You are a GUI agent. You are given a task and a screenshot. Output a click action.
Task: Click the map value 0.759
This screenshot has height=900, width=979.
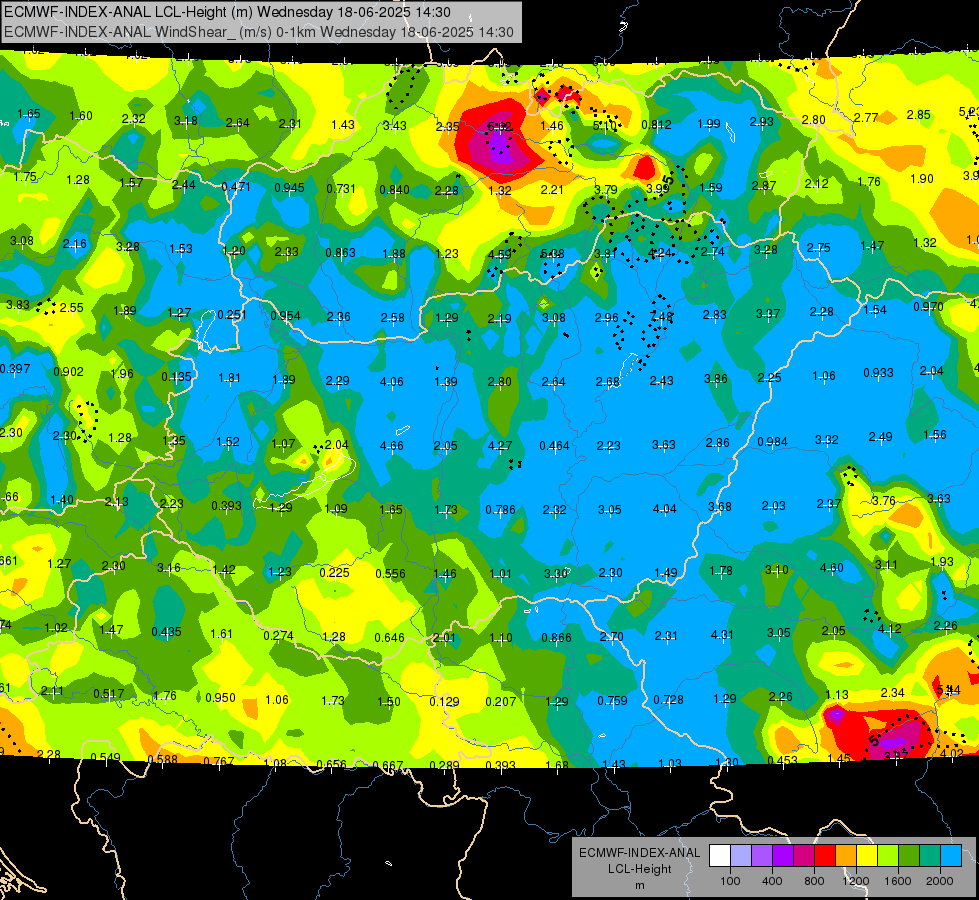coord(612,700)
